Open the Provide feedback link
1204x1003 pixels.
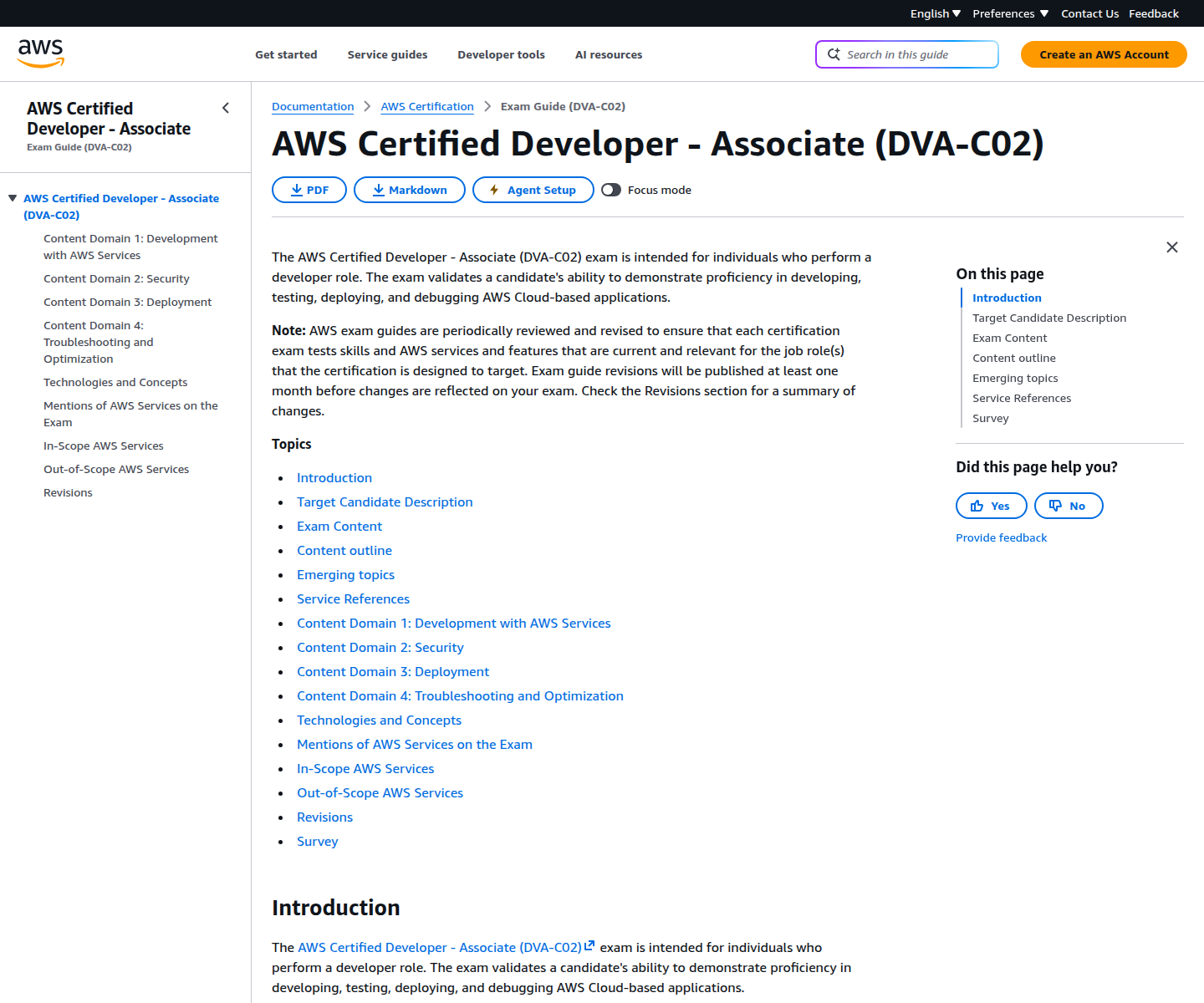click(x=1001, y=537)
